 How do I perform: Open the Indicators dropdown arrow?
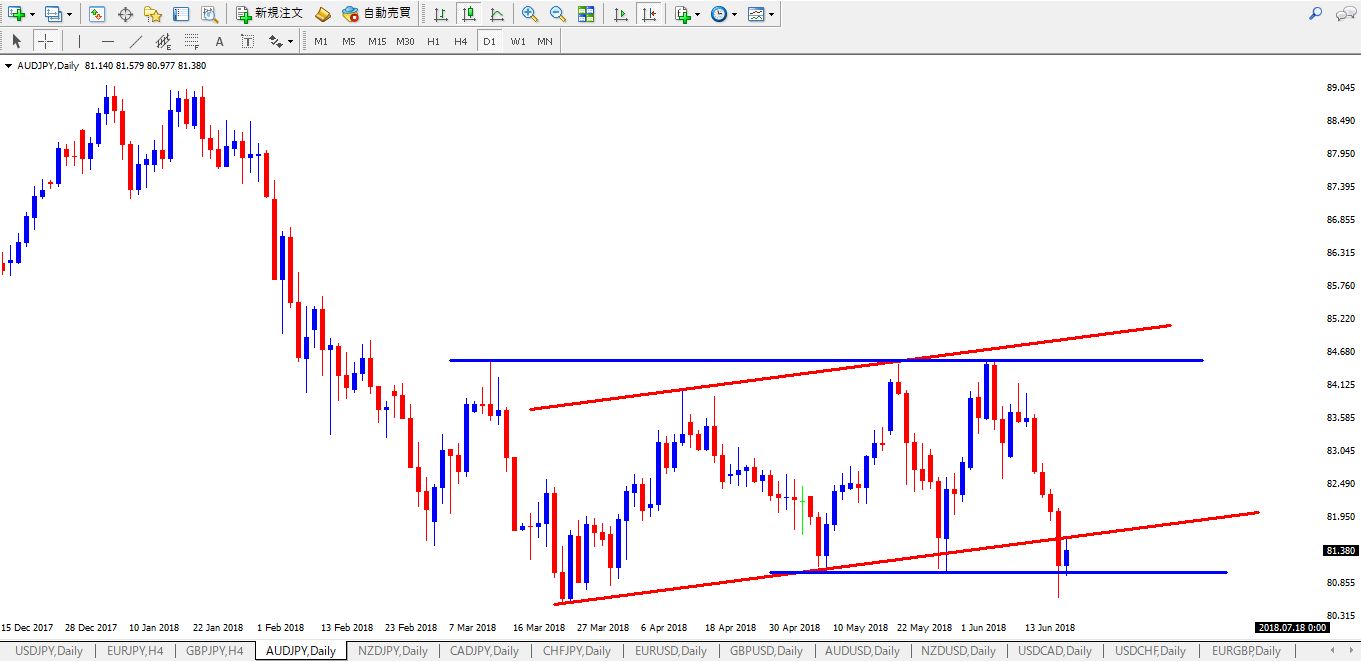(698, 14)
